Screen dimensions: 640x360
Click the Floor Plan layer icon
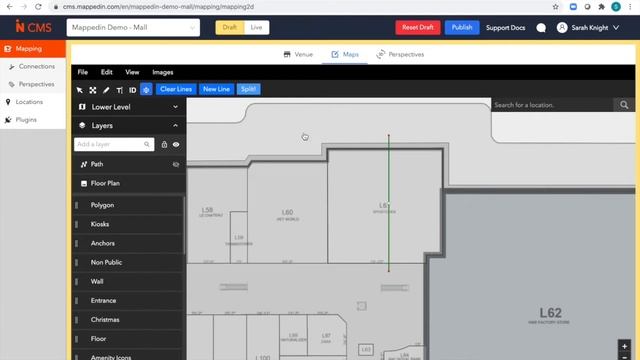click(84, 184)
